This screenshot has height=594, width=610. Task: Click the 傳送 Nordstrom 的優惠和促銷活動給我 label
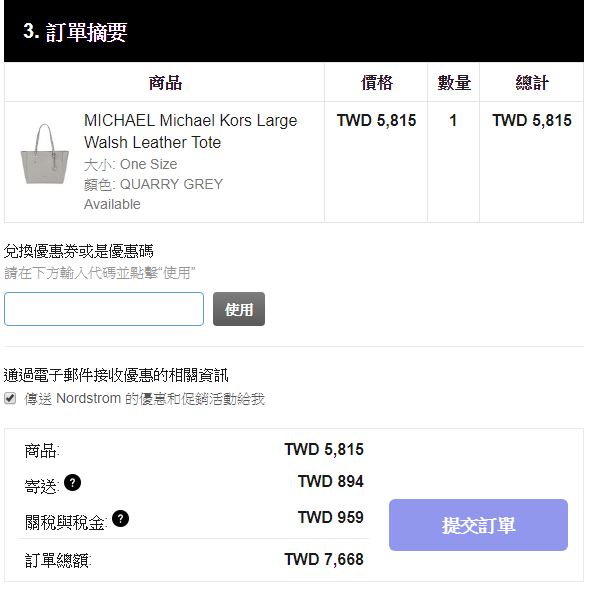[x=144, y=398]
